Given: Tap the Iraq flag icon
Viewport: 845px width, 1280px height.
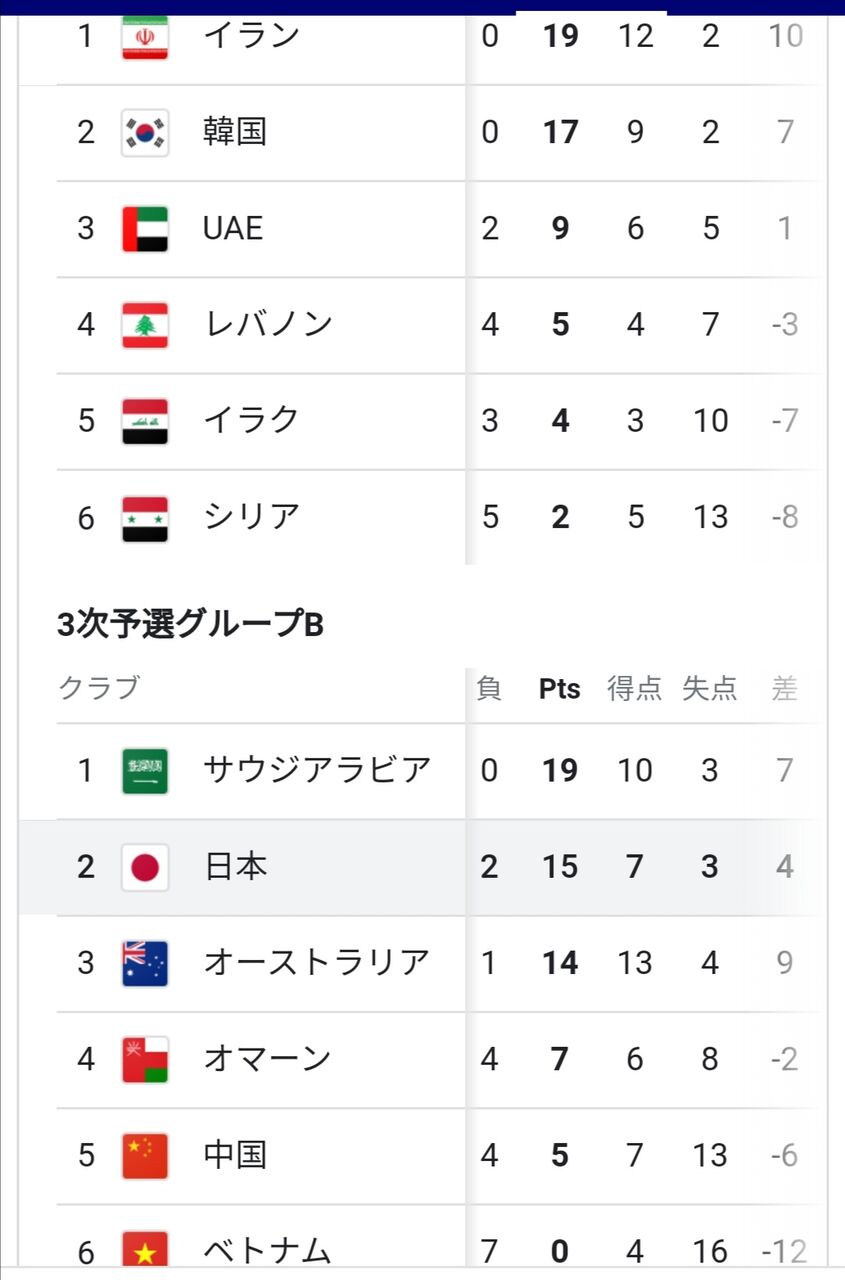Looking at the screenshot, I should [x=145, y=421].
